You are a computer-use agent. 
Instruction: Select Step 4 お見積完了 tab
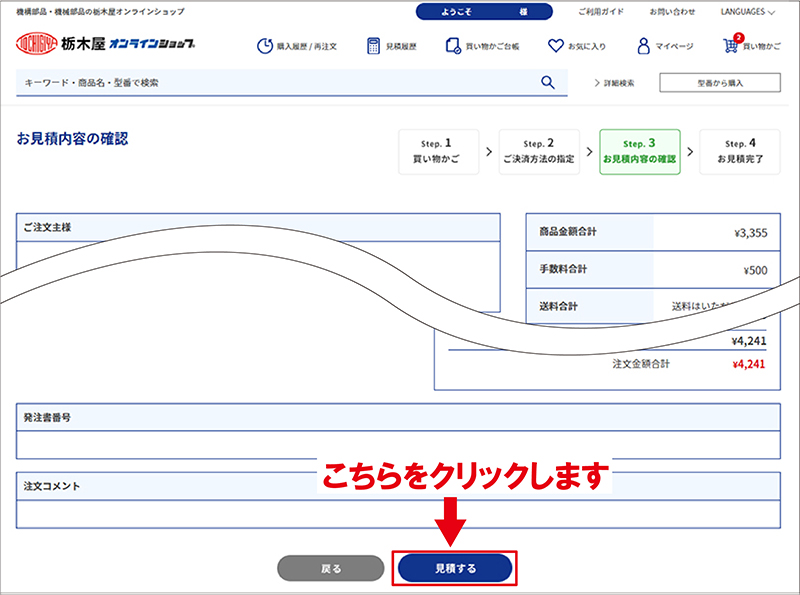[740, 152]
